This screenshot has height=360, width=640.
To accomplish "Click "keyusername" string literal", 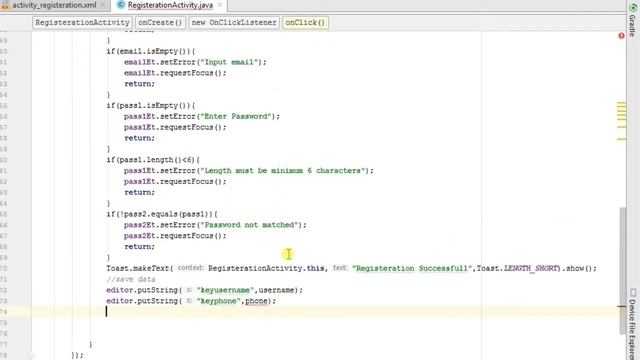I will (x=225, y=290).
